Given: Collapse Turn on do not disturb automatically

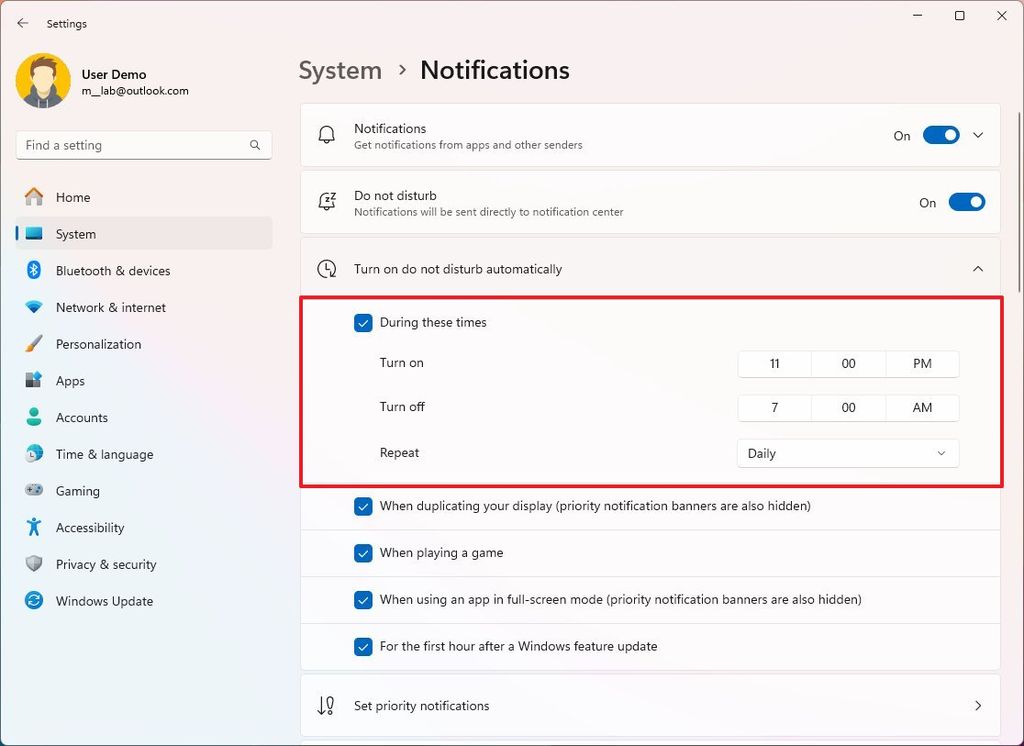Looking at the screenshot, I should pos(979,268).
